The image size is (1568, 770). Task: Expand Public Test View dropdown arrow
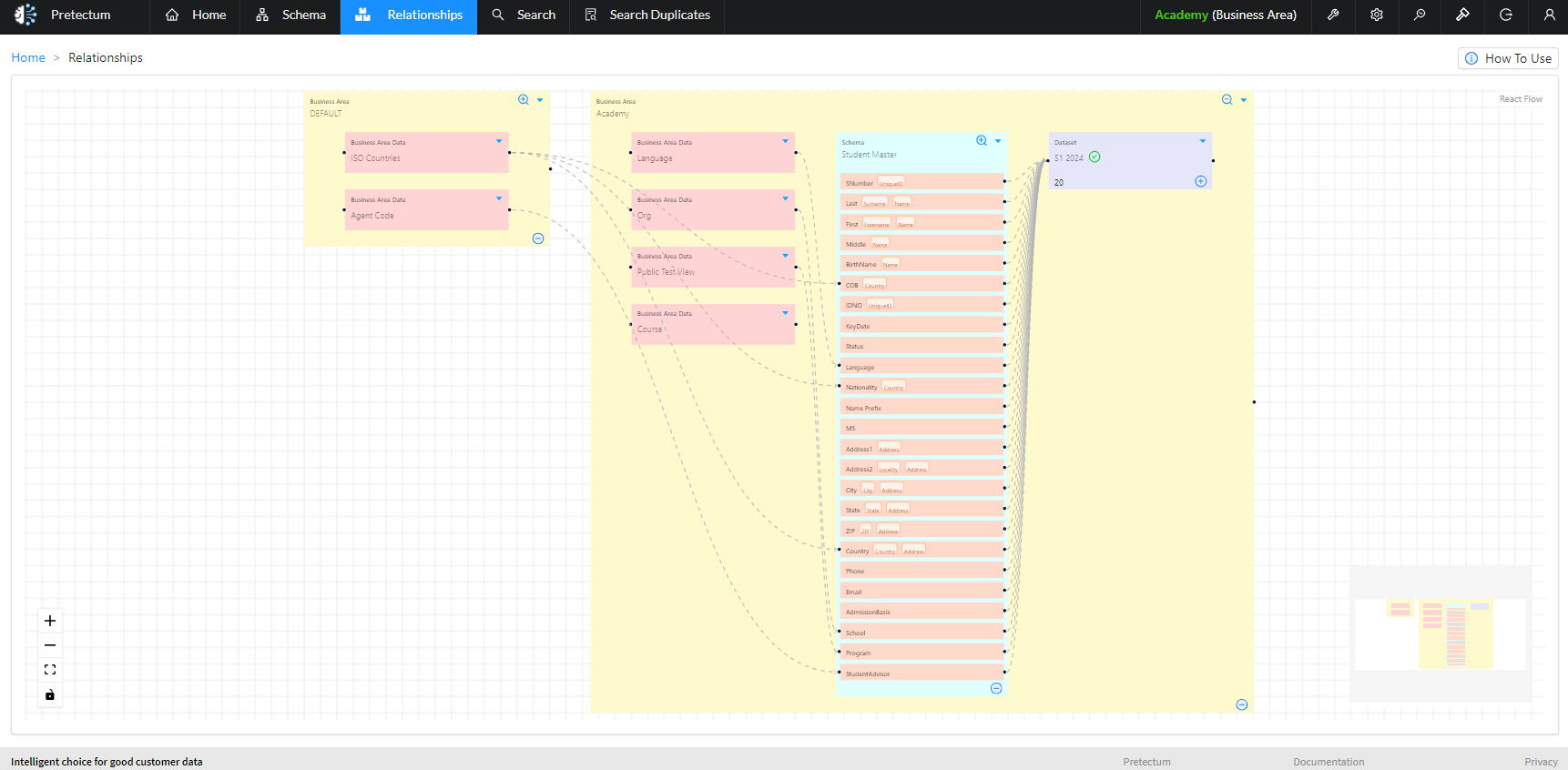786,256
